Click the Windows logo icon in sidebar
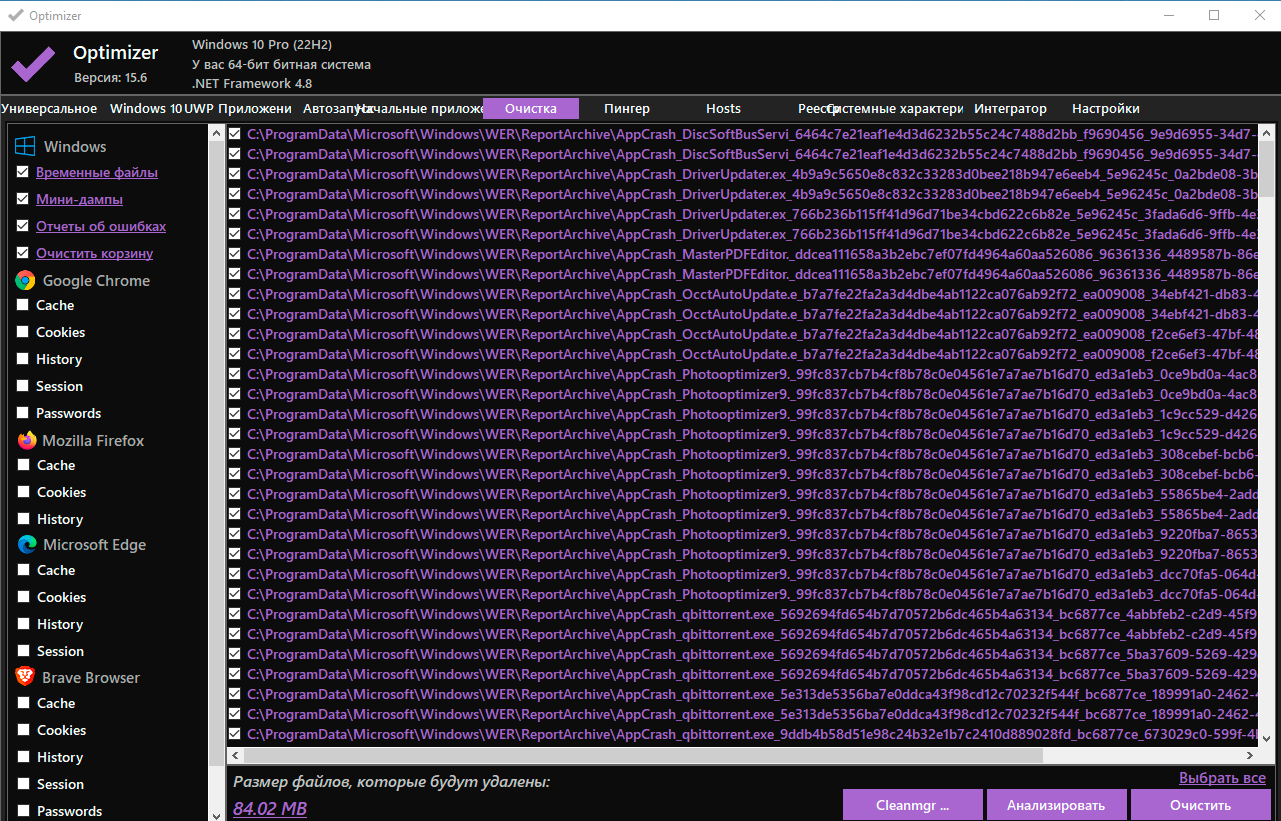Image resolution: width=1281 pixels, height=821 pixels. click(25, 146)
